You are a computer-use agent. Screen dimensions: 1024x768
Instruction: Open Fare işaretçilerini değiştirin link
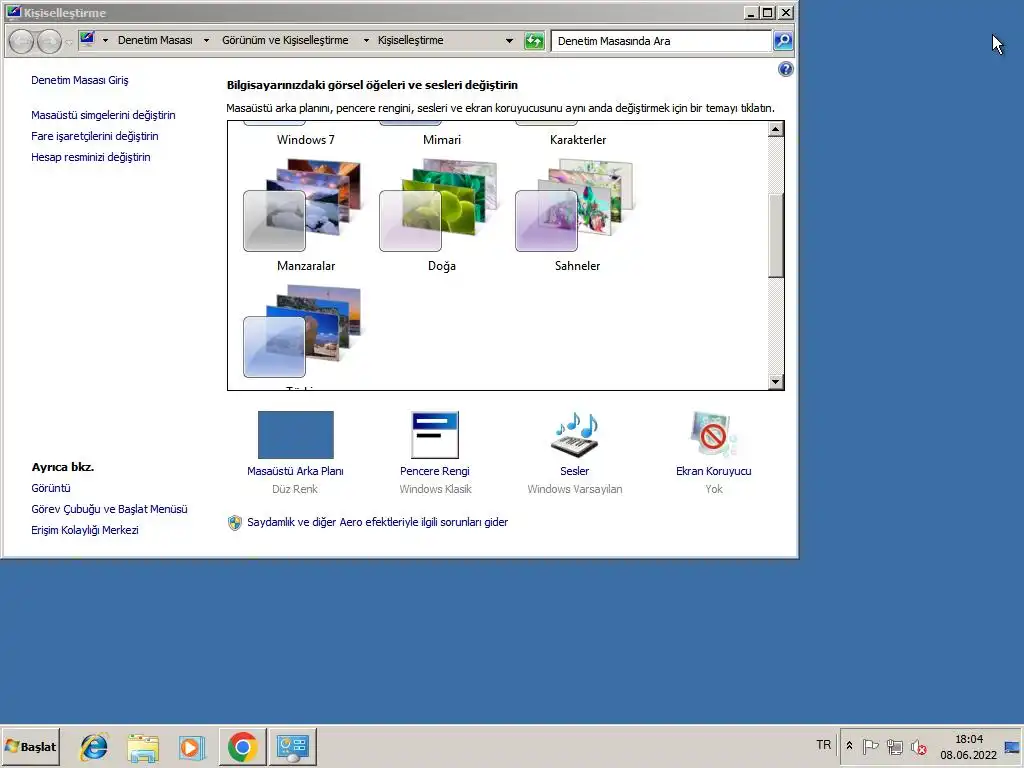[95, 136]
